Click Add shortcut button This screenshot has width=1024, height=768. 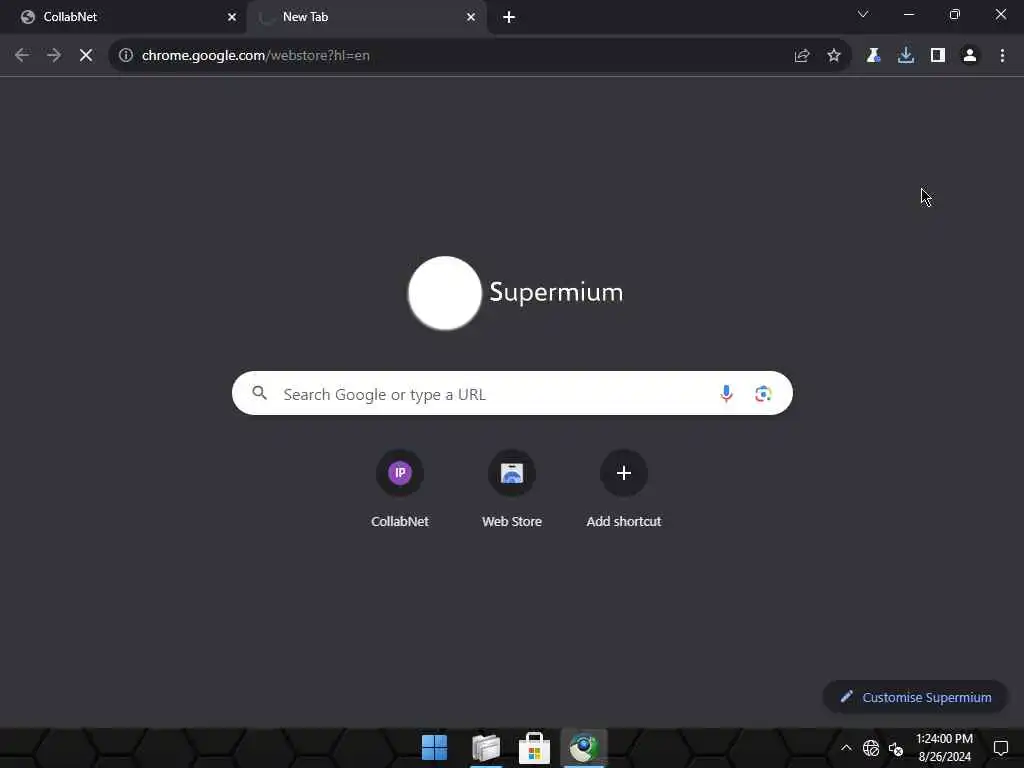click(x=624, y=488)
